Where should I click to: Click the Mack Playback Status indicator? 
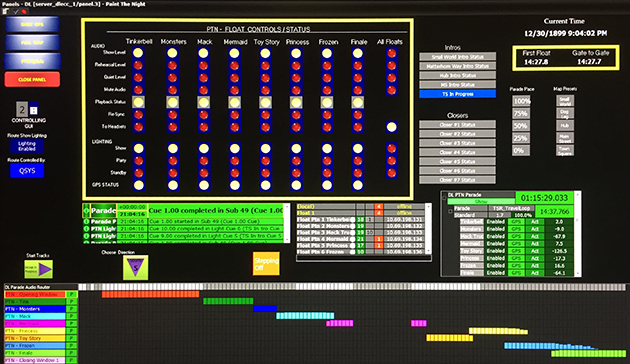tap(203, 102)
